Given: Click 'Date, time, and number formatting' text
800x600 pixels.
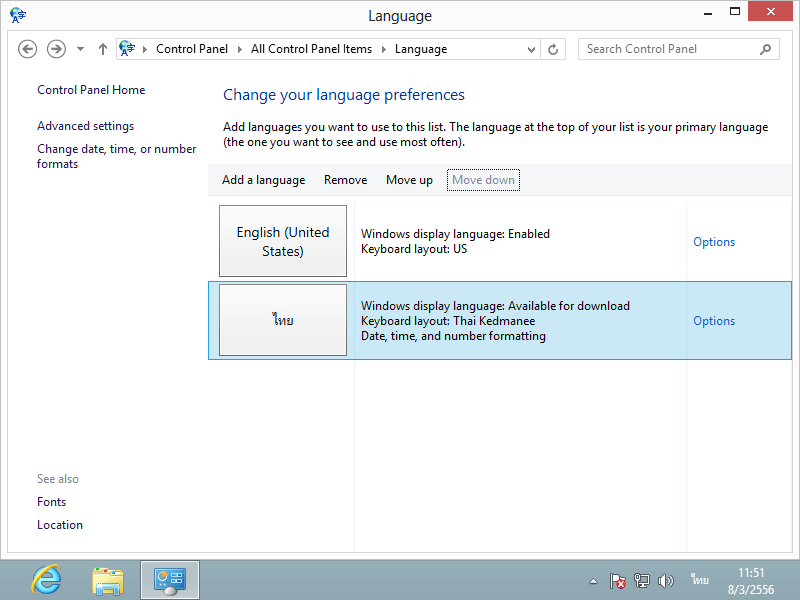Looking at the screenshot, I should point(453,336).
